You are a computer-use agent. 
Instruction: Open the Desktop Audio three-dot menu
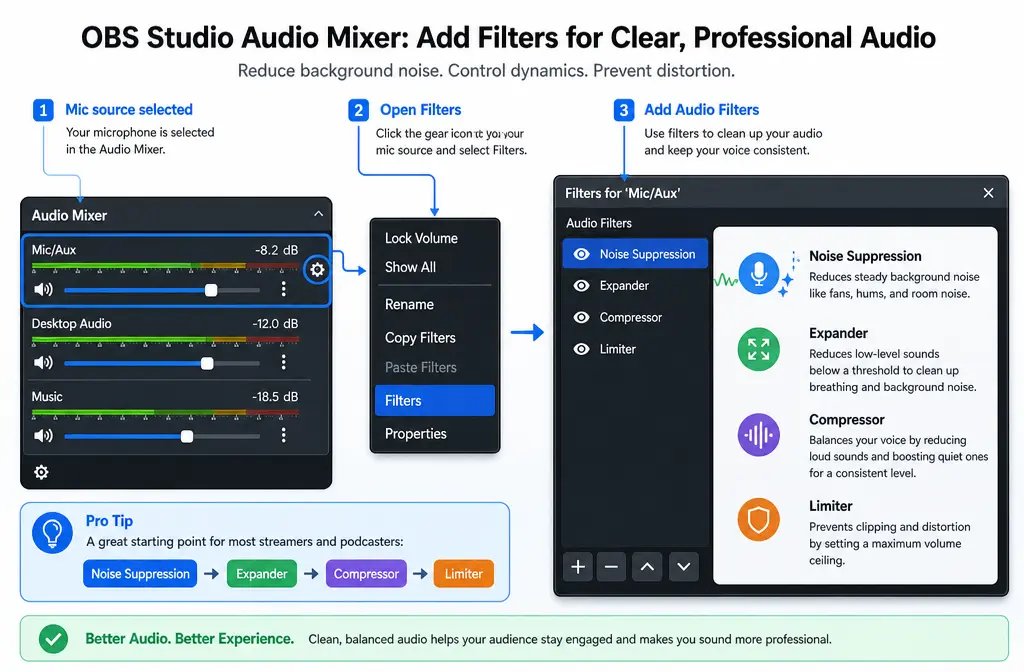pyautogui.click(x=283, y=362)
